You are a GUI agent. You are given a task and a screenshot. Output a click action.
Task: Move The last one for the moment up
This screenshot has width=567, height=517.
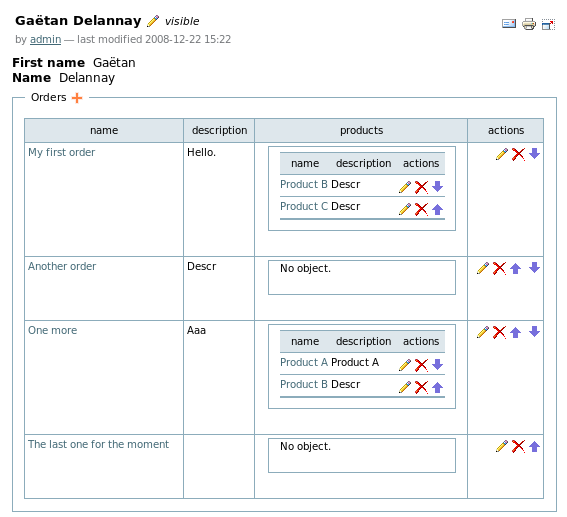534,446
